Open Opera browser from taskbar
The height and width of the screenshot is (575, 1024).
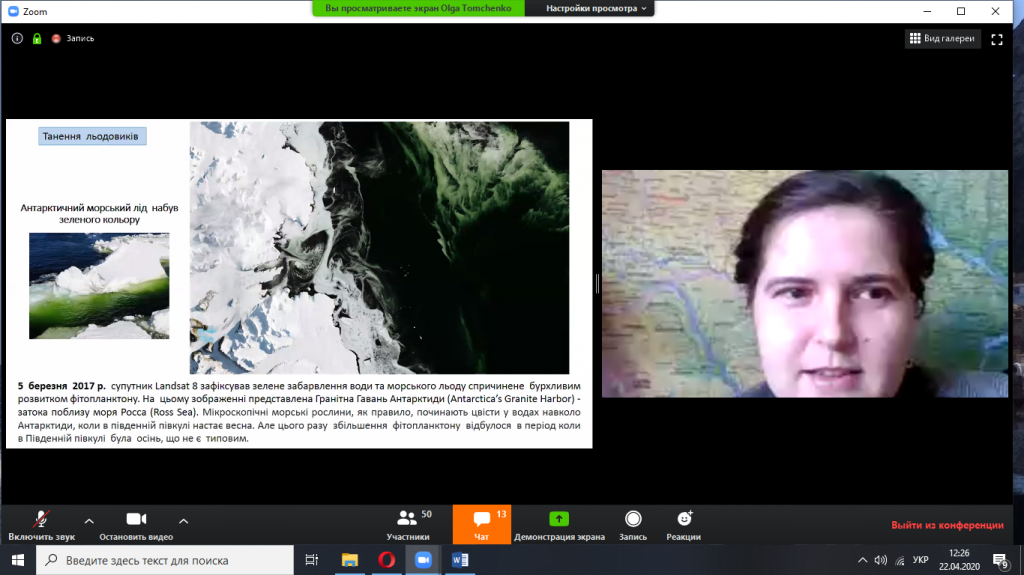coord(386,560)
